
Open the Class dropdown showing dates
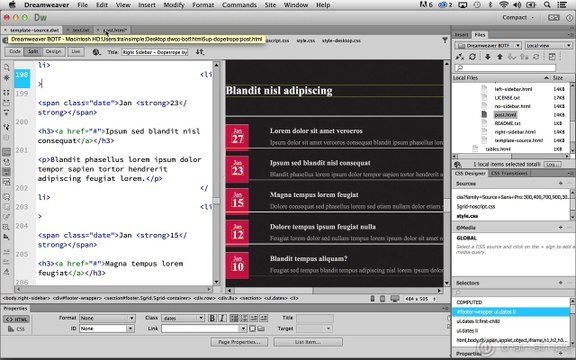pyautogui.click(x=182, y=318)
